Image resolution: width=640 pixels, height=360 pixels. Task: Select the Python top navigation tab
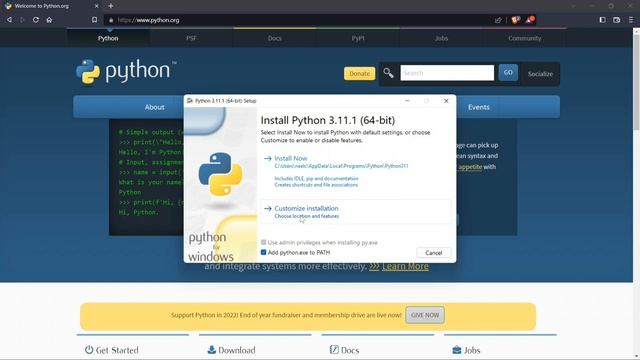[x=108, y=38]
